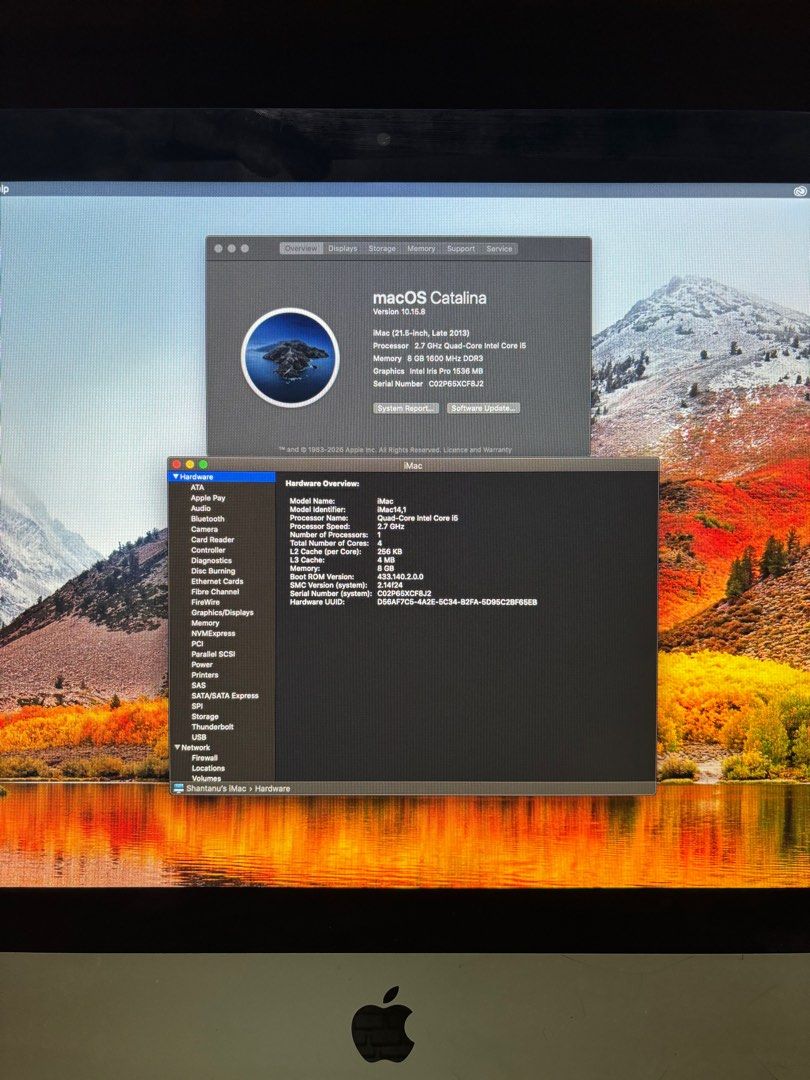The height and width of the screenshot is (1080, 810).
Task: Select Thunderbolt in the sidebar
Action: coord(213,727)
